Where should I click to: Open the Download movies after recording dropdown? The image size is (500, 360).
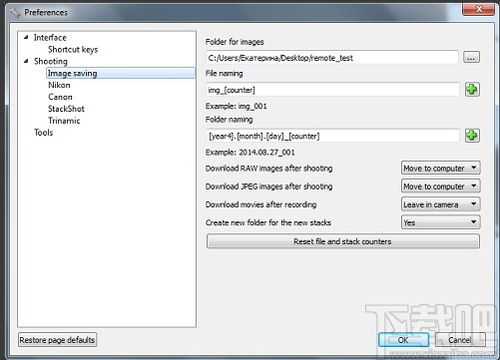click(441, 204)
